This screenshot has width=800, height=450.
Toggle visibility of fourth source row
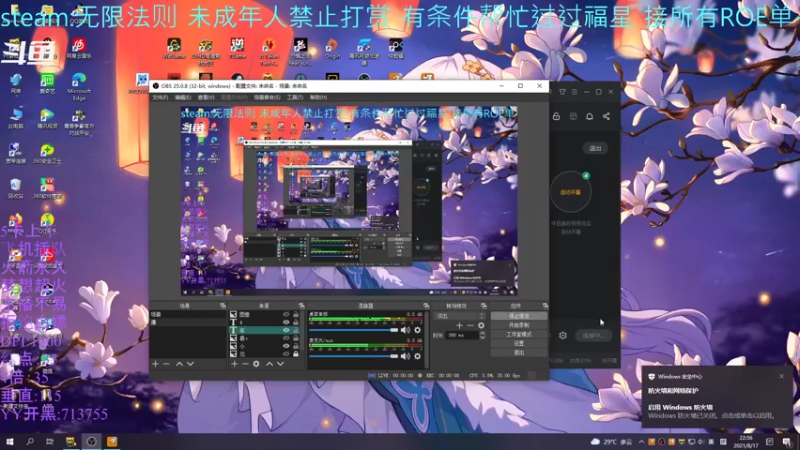pyautogui.click(x=286, y=338)
